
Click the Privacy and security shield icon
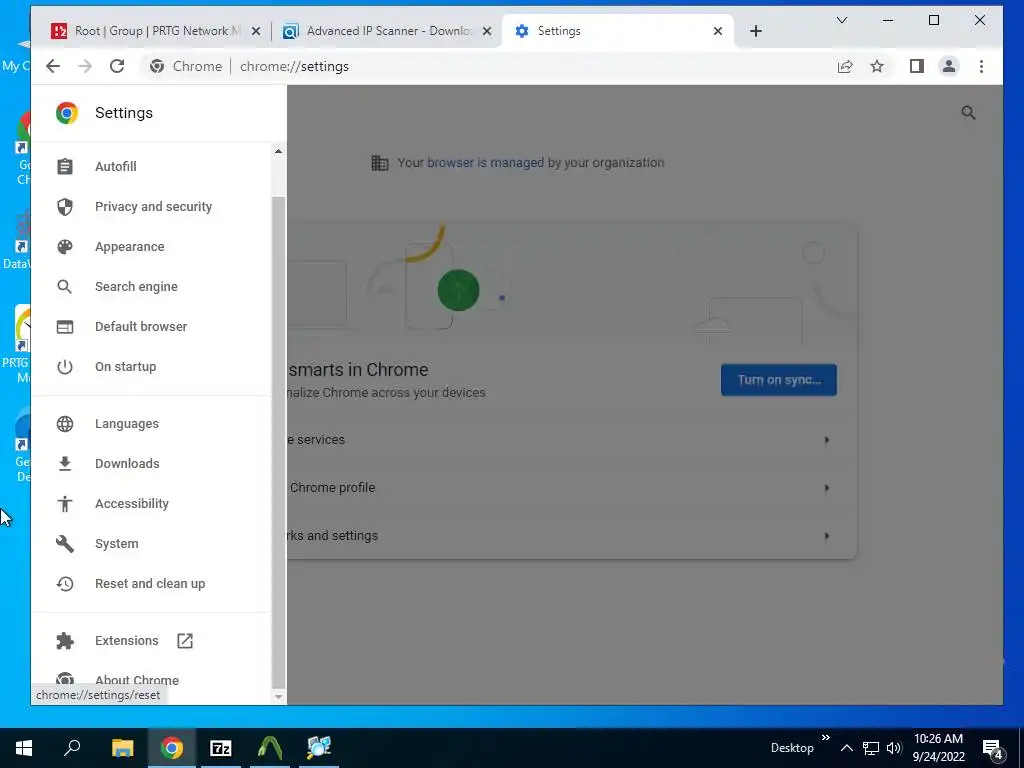pyautogui.click(x=65, y=207)
